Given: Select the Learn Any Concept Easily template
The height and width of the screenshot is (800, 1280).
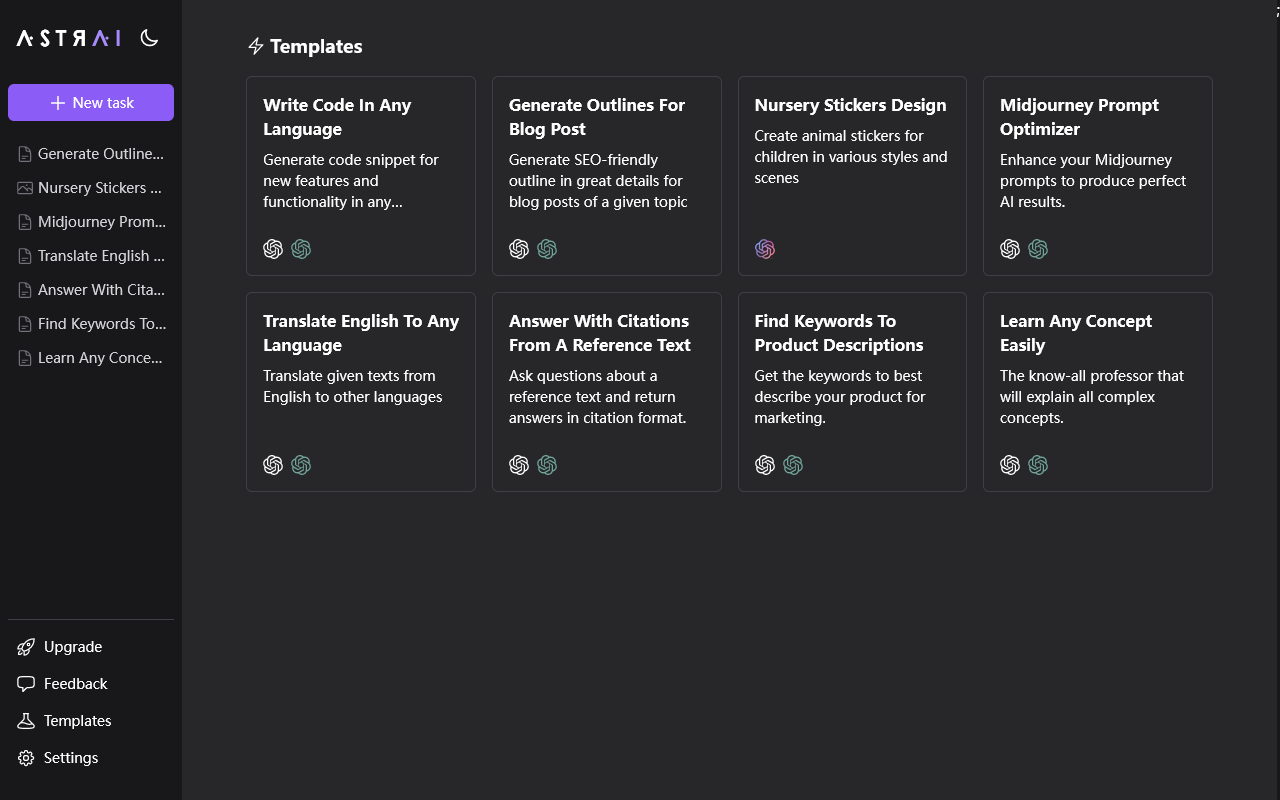Looking at the screenshot, I should [1076, 333].
